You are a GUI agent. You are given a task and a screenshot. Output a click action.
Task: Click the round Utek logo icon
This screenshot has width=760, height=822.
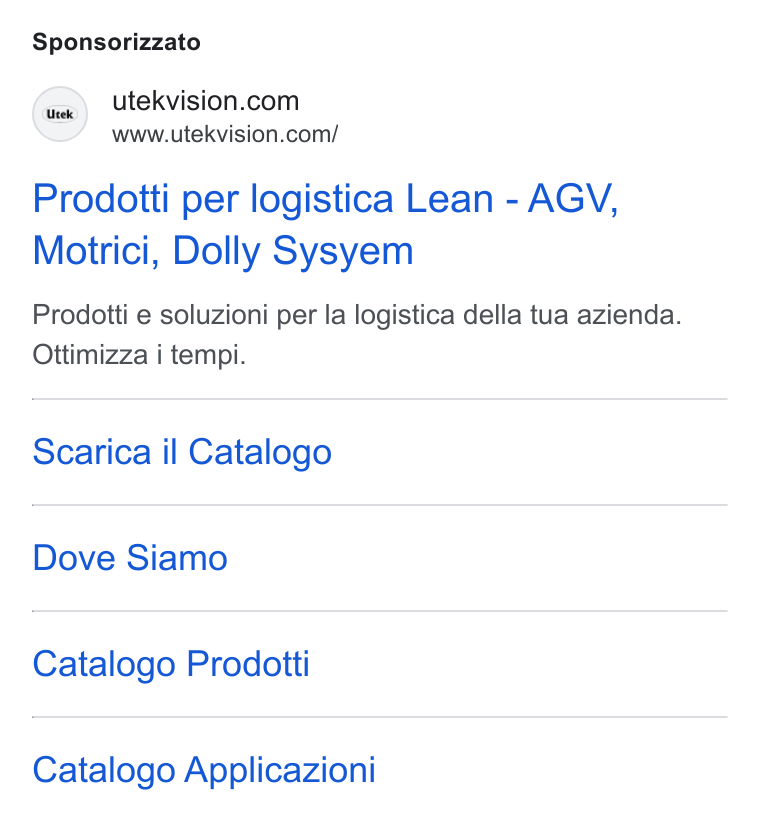(x=60, y=114)
